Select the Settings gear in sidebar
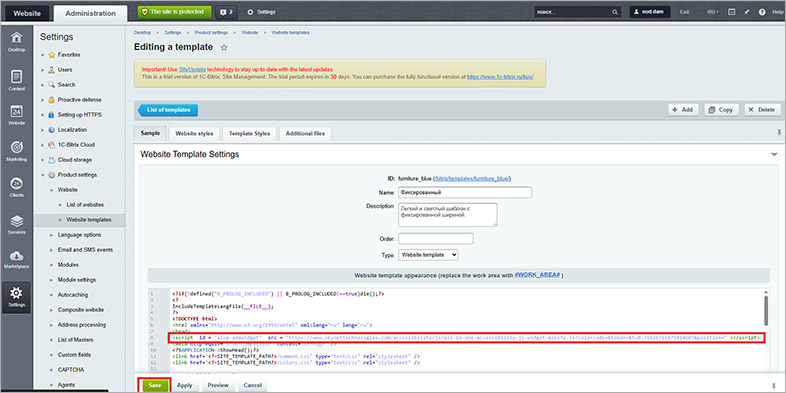This screenshot has width=786, height=393. pyautogui.click(x=17, y=297)
